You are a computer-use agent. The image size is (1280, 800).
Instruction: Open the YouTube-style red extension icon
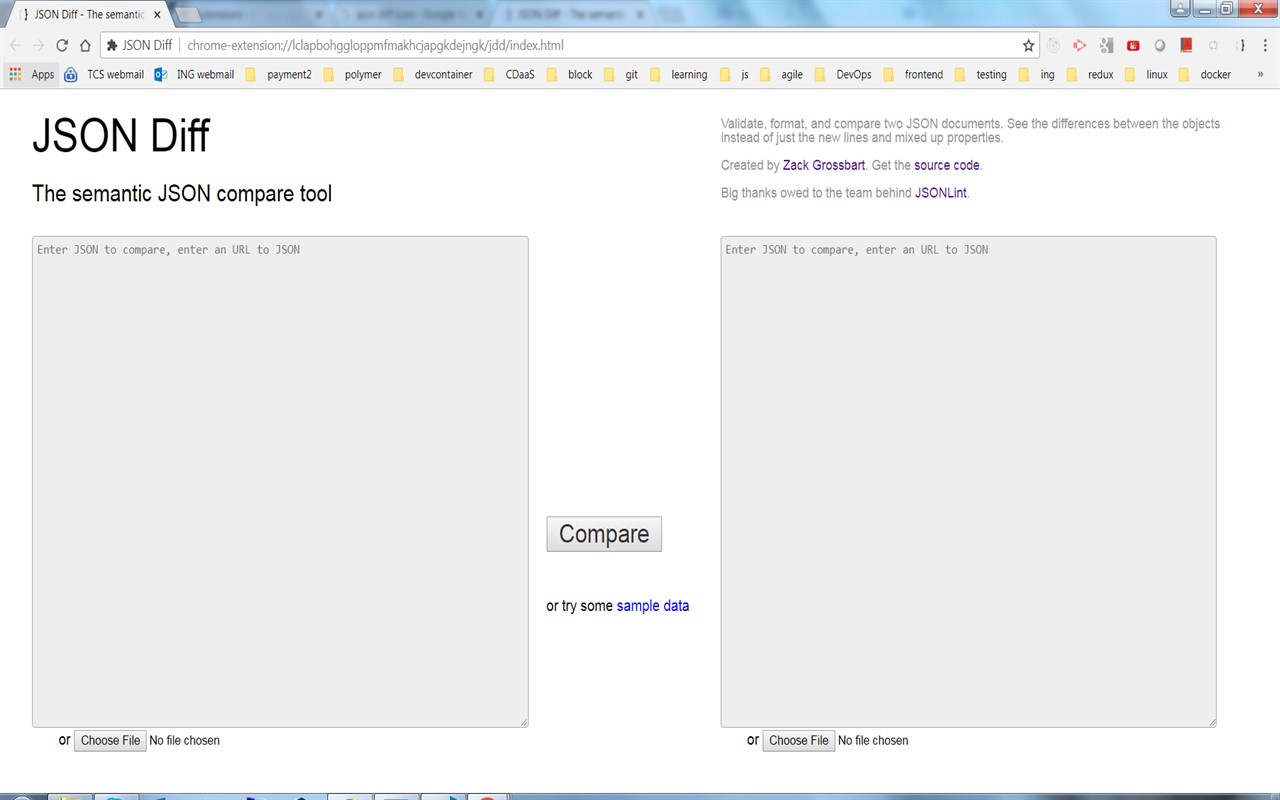point(1134,45)
